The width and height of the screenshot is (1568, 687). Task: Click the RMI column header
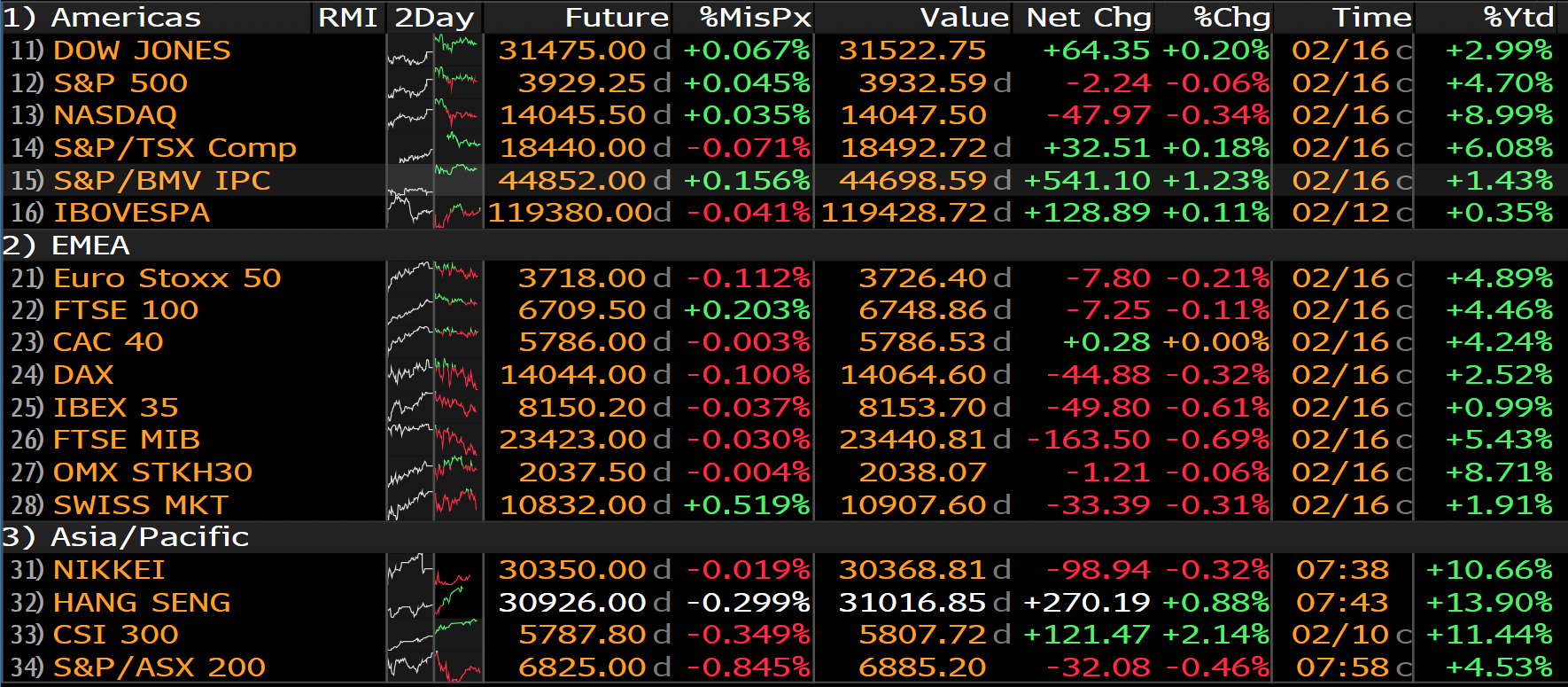tap(347, 17)
